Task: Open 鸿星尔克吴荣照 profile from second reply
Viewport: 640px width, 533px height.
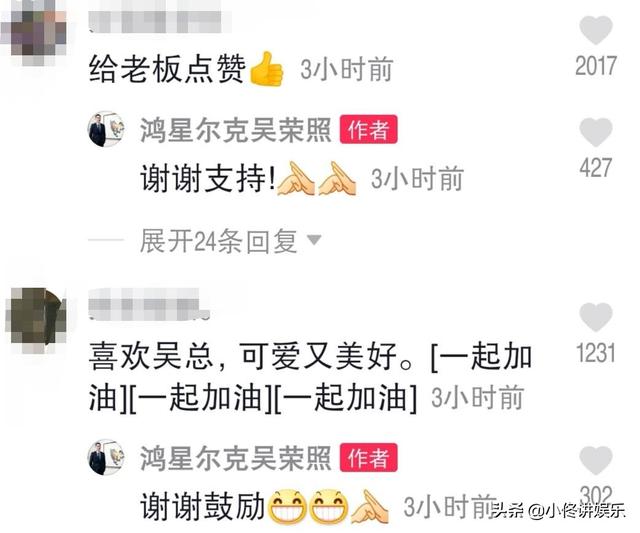Action: (x=236, y=459)
